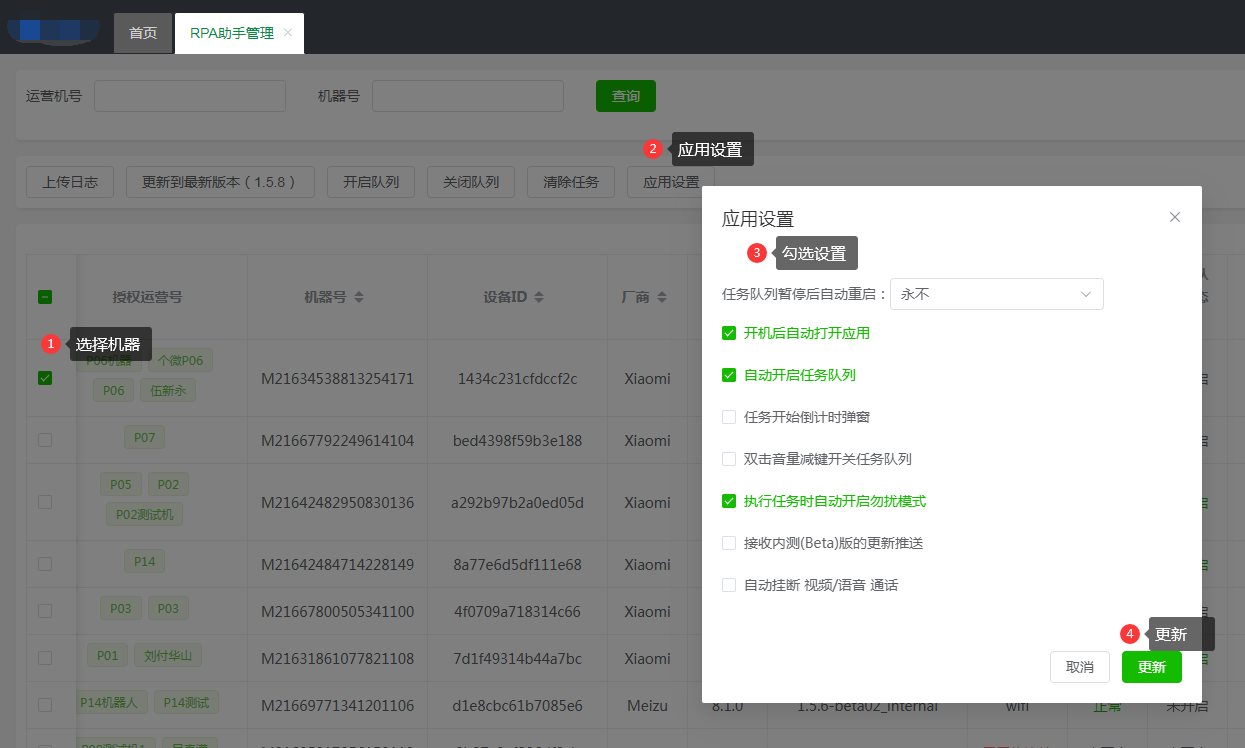Check 接收内测(Beta)版的更新推送 option

click(x=729, y=543)
